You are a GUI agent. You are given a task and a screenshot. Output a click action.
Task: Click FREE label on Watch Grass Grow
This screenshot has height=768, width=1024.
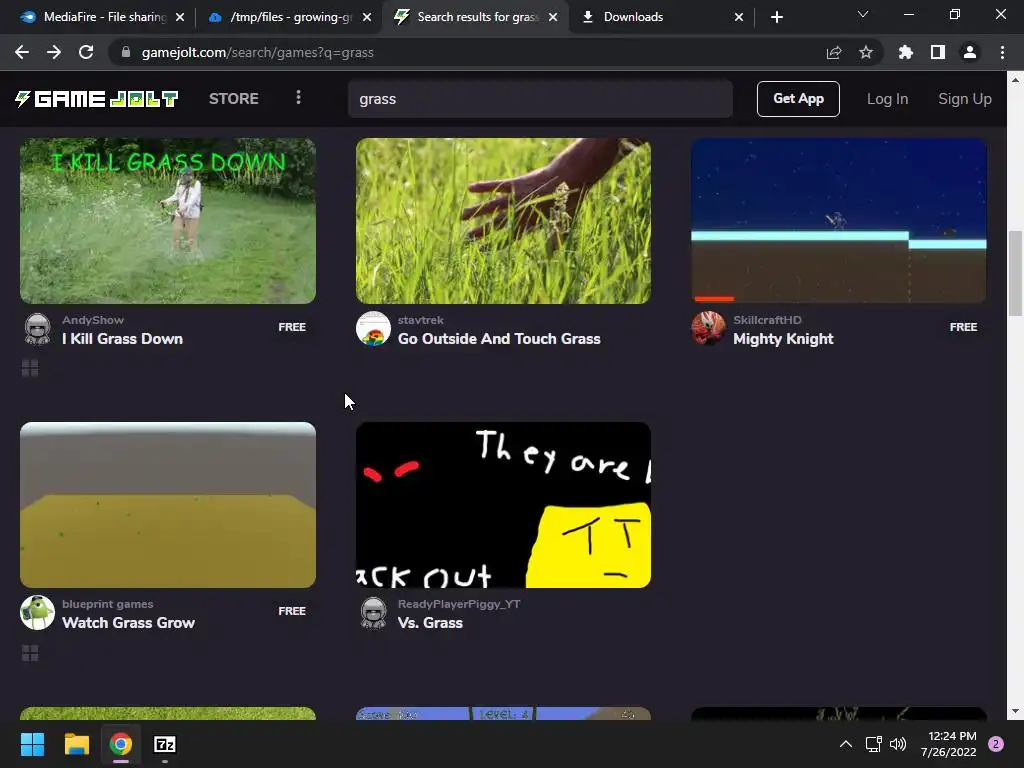pos(292,611)
